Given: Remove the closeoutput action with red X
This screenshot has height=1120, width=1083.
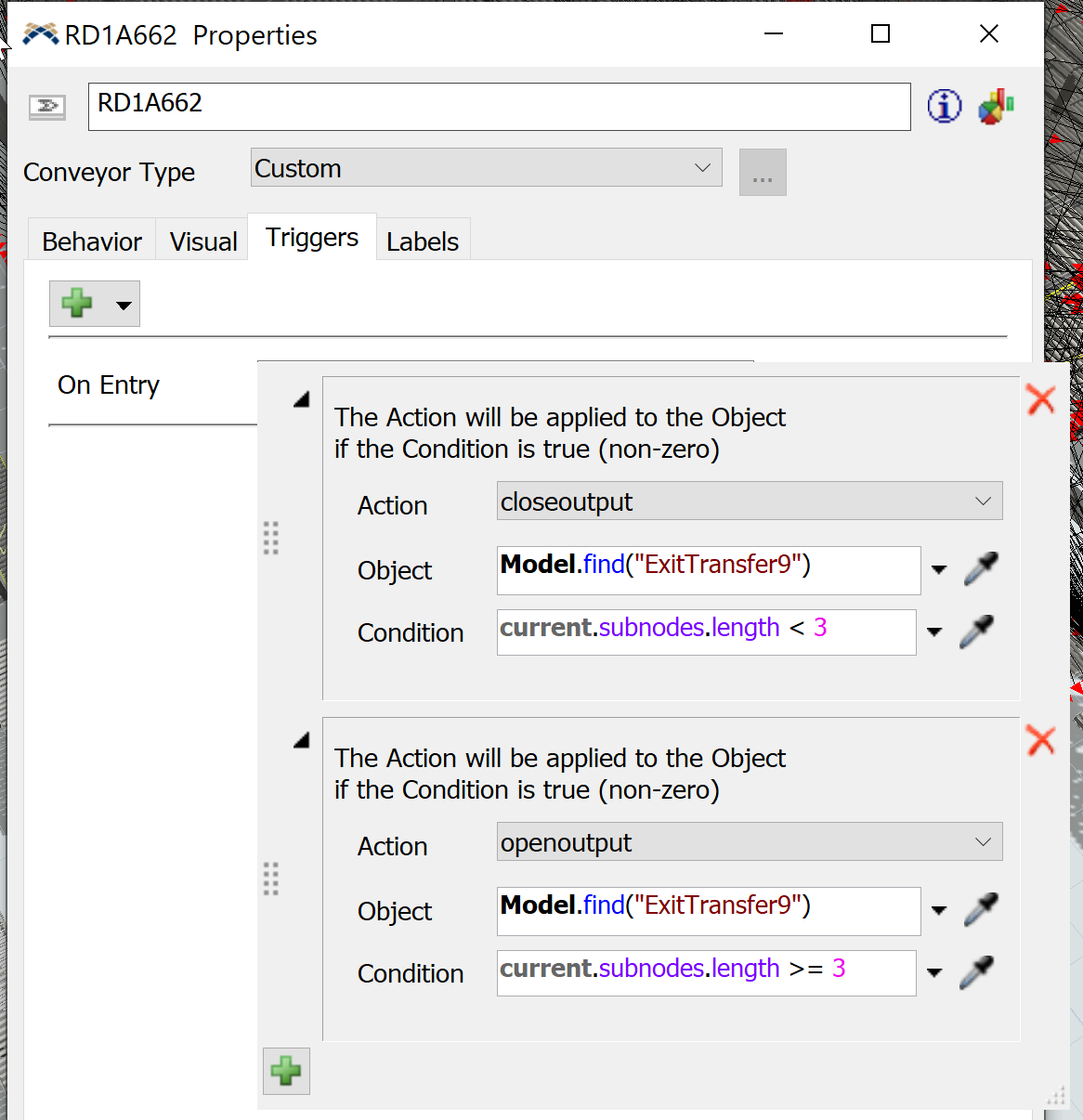Looking at the screenshot, I should pos(1040,399).
